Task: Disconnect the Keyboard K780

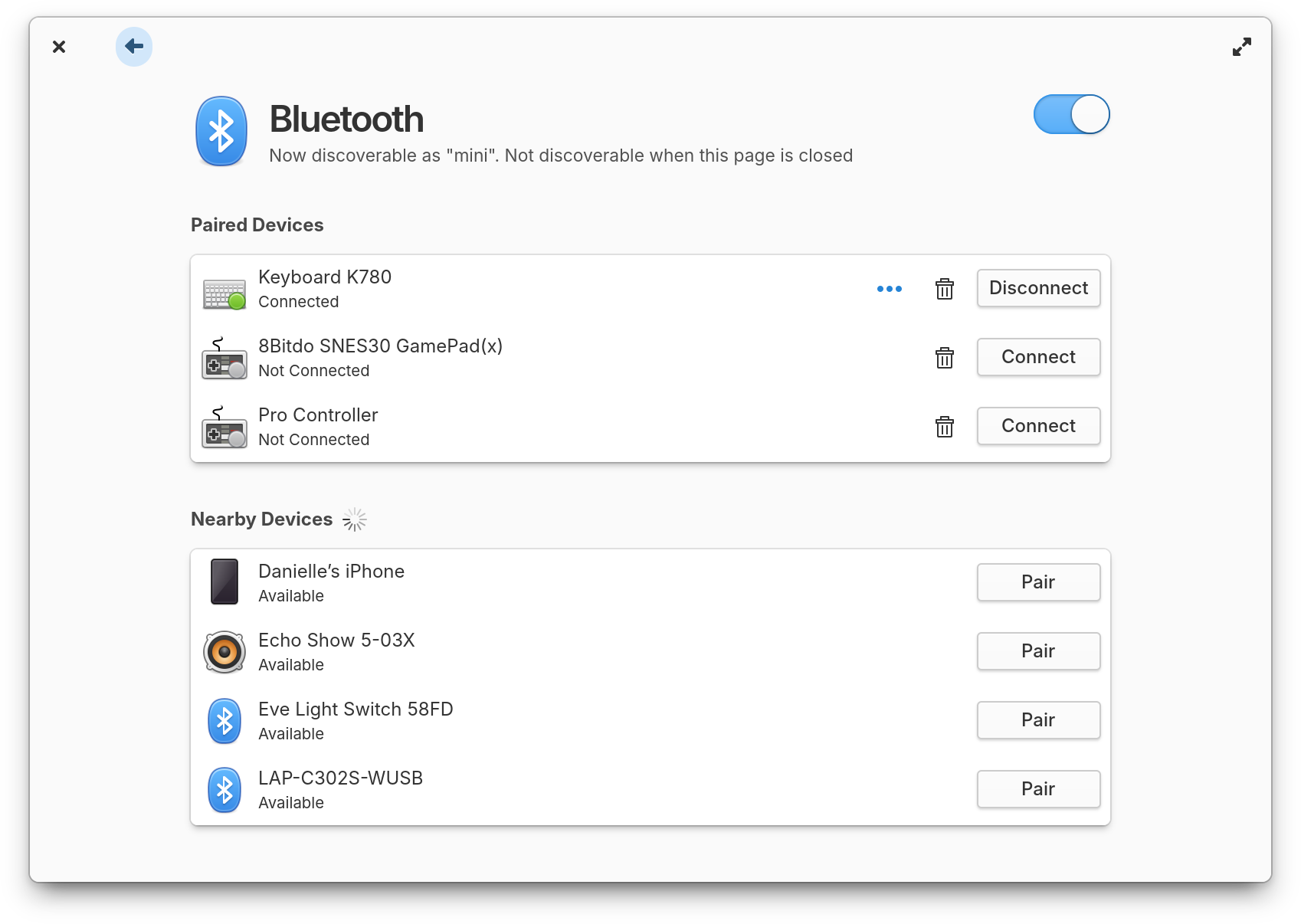Action: (x=1038, y=288)
